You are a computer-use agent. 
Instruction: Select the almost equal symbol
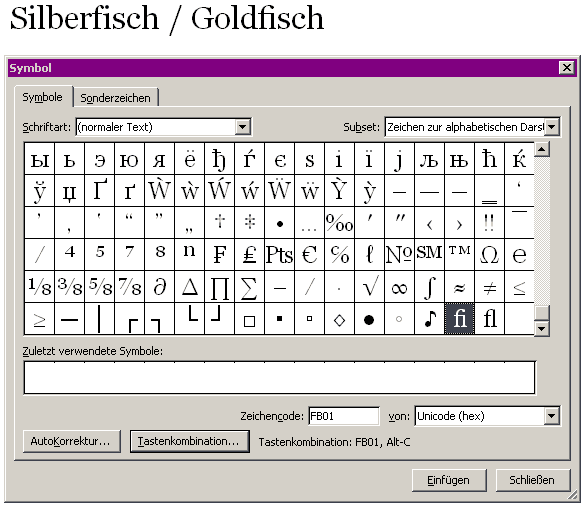click(460, 287)
